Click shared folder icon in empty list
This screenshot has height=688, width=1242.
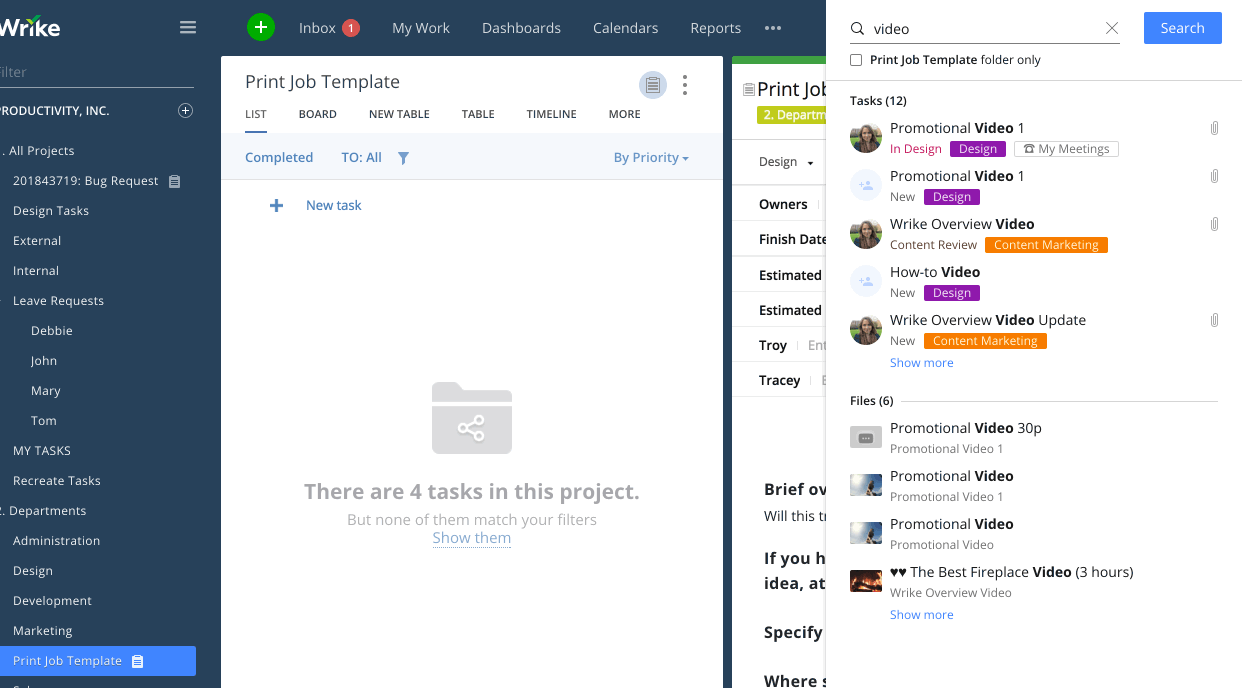pos(472,418)
